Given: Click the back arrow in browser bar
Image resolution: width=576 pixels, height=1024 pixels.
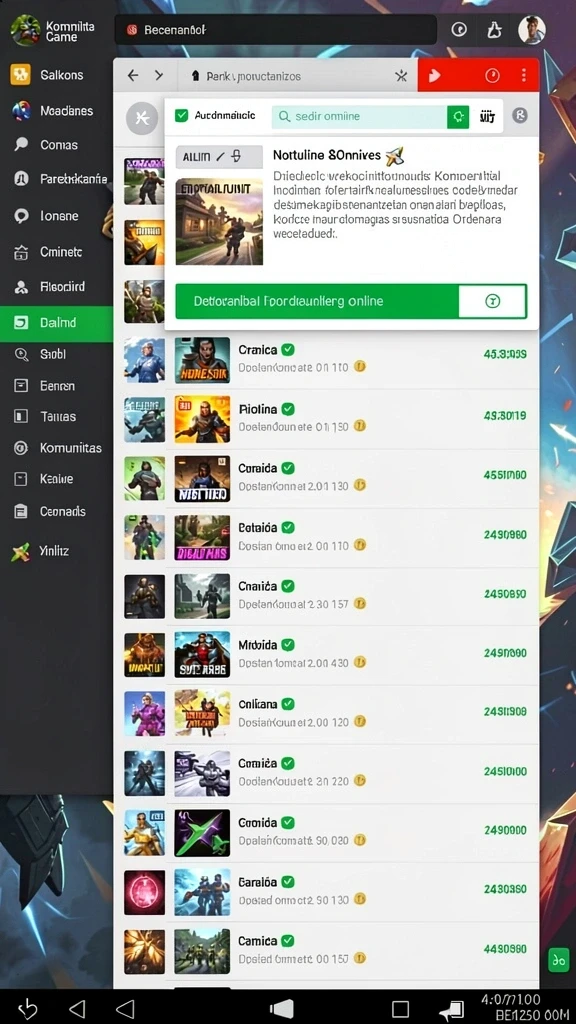Looking at the screenshot, I should coord(133,76).
